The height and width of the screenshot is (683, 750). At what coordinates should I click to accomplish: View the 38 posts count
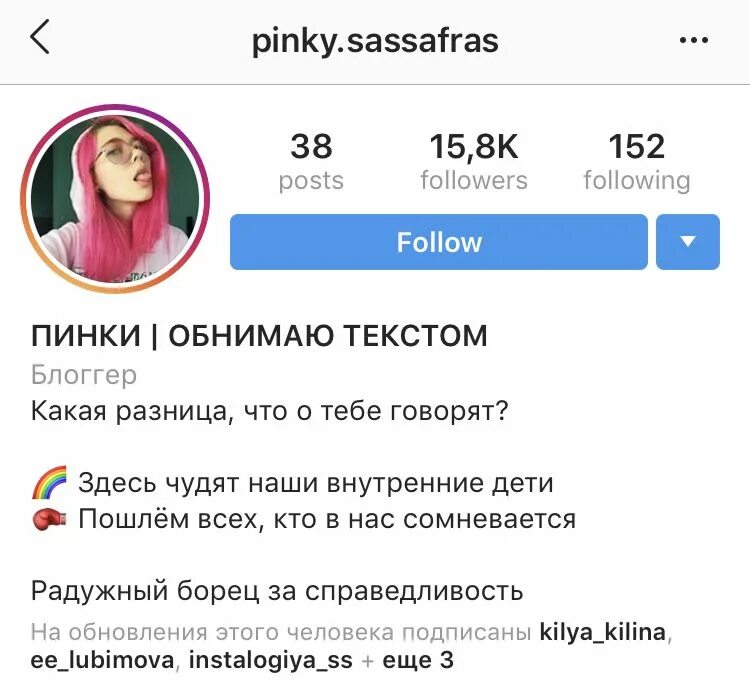tap(311, 162)
